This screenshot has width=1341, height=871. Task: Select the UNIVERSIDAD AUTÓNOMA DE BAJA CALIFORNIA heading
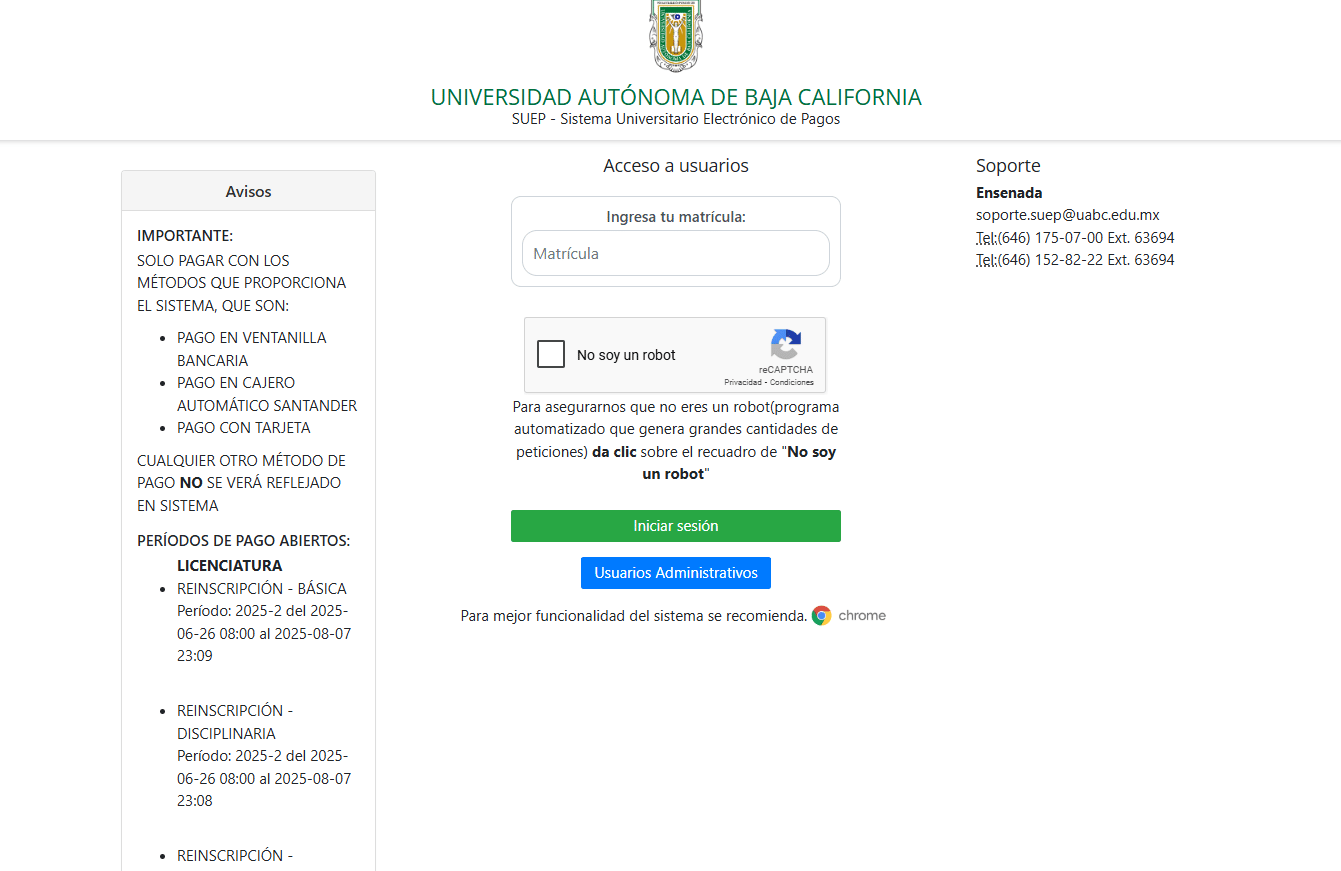(x=675, y=97)
